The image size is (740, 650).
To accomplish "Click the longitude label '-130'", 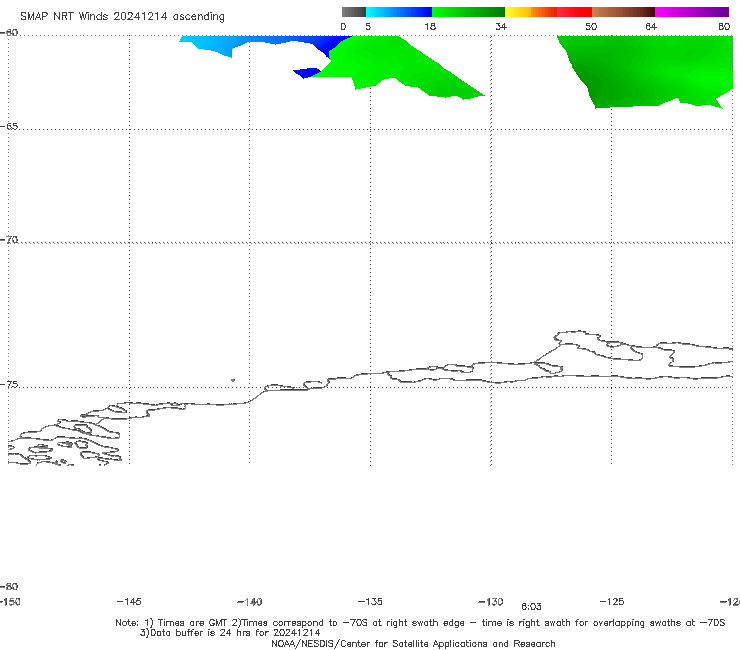I will (491, 601).
